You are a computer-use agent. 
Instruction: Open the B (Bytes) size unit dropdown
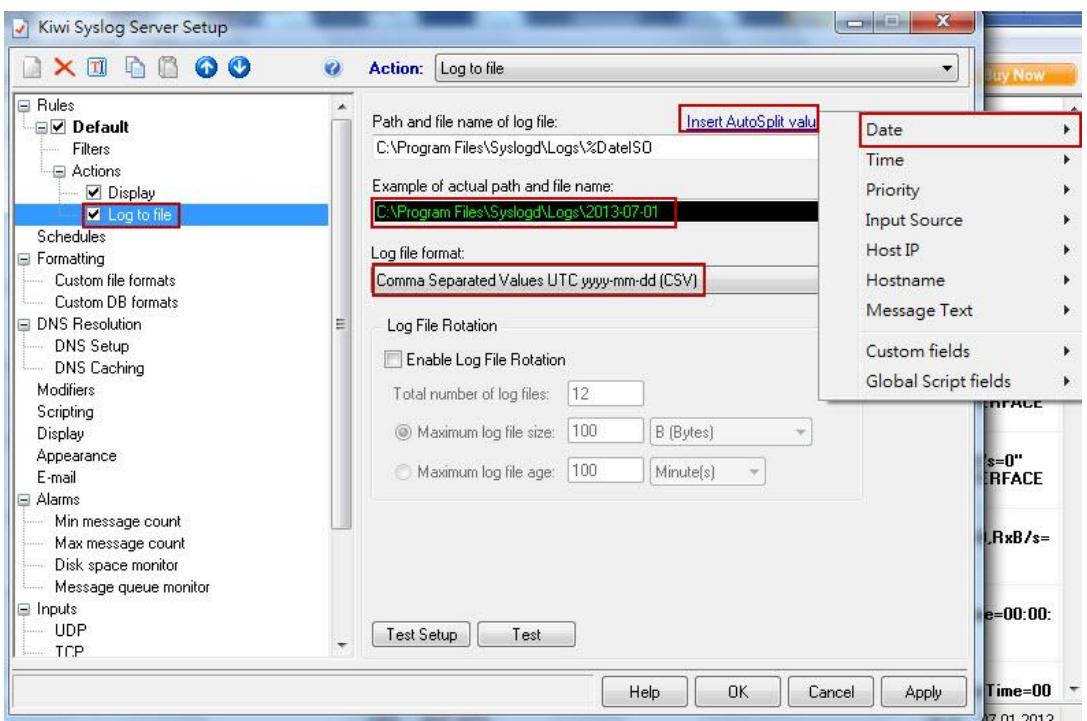pos(731,432)
